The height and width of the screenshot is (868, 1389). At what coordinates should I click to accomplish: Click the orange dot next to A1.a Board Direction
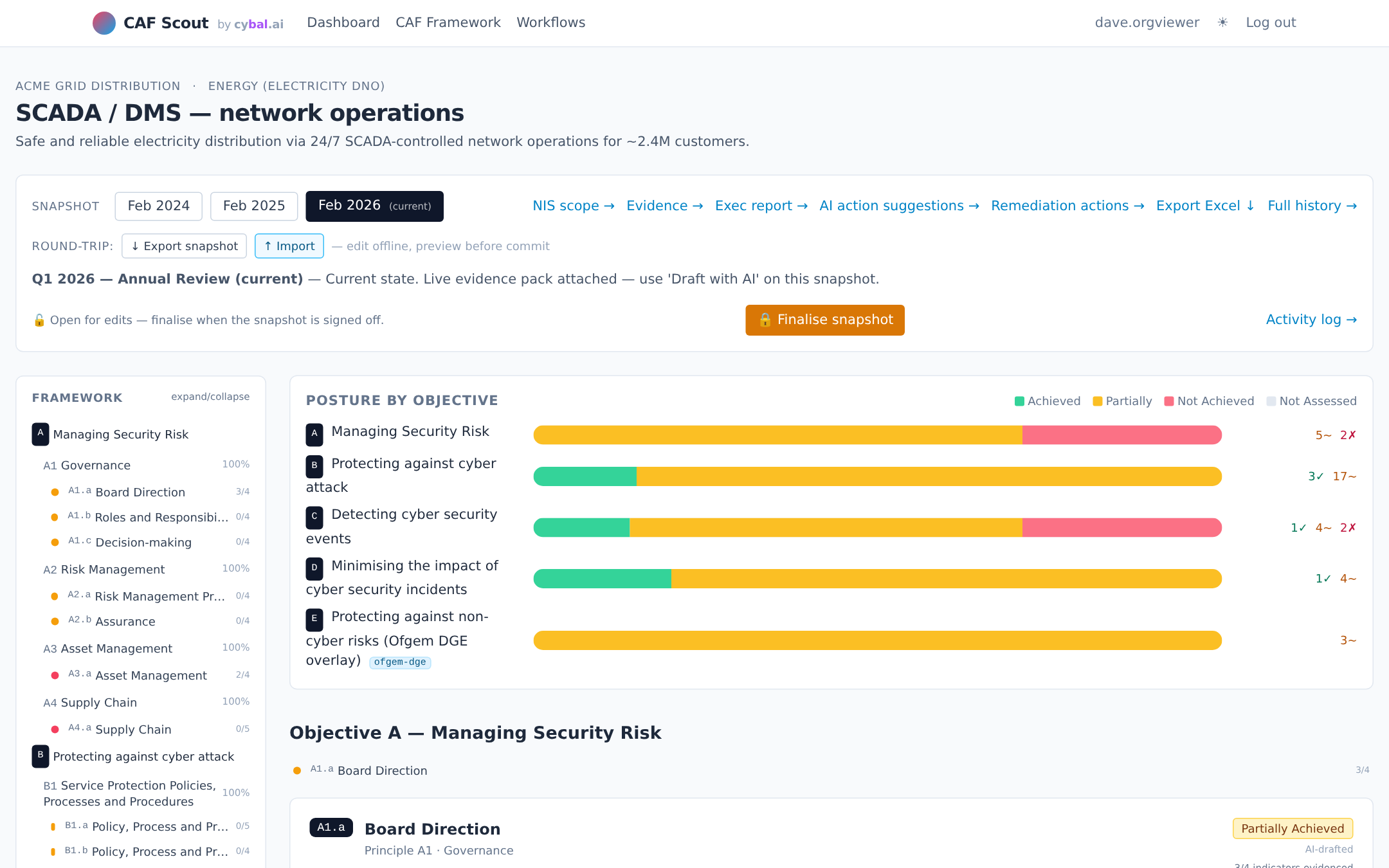click(54, 492)
